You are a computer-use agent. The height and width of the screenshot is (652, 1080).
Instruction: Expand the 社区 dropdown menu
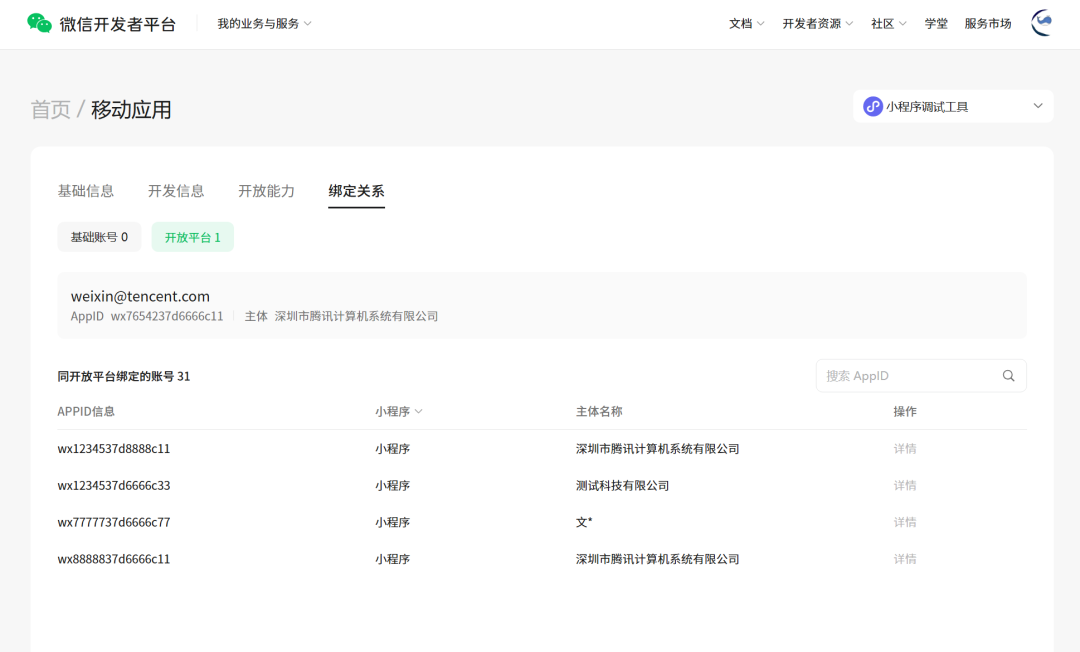tap(889, 24)
